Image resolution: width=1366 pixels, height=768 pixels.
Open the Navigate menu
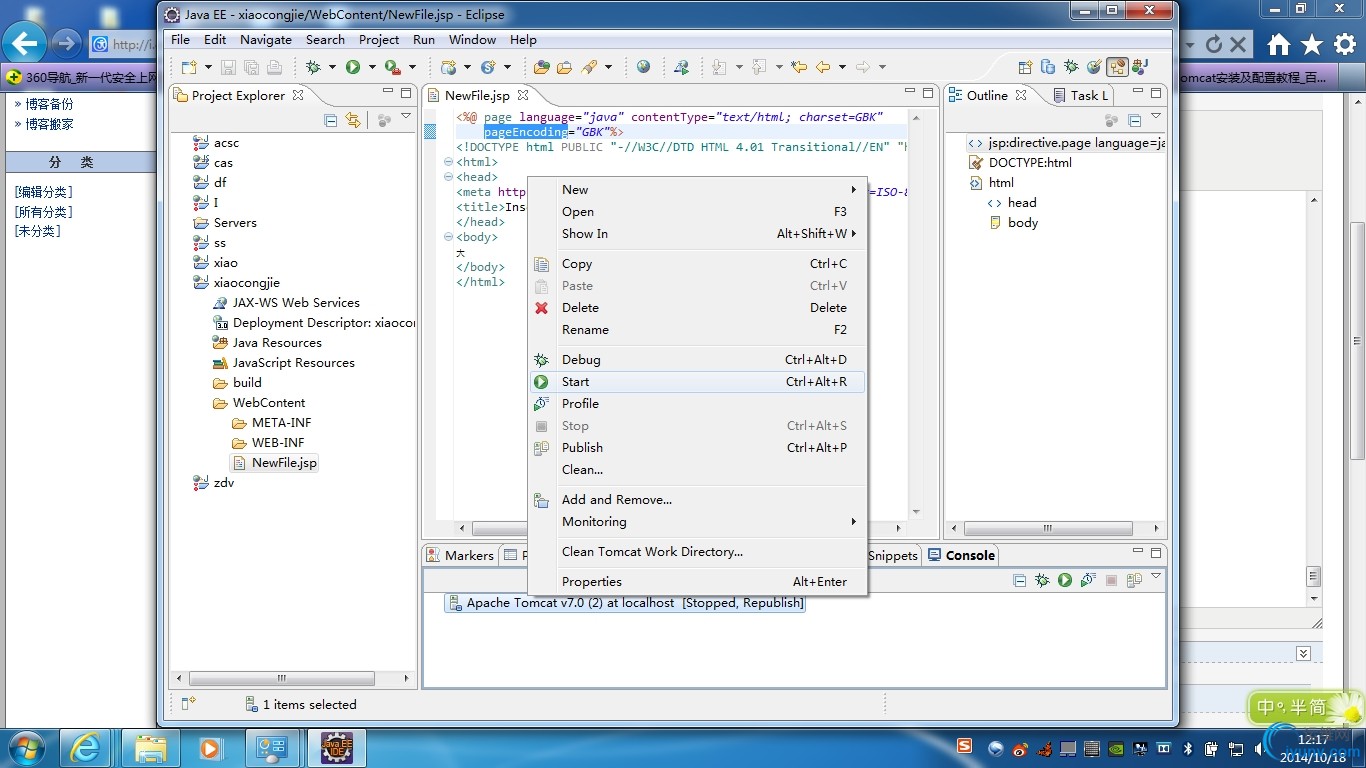266,40
